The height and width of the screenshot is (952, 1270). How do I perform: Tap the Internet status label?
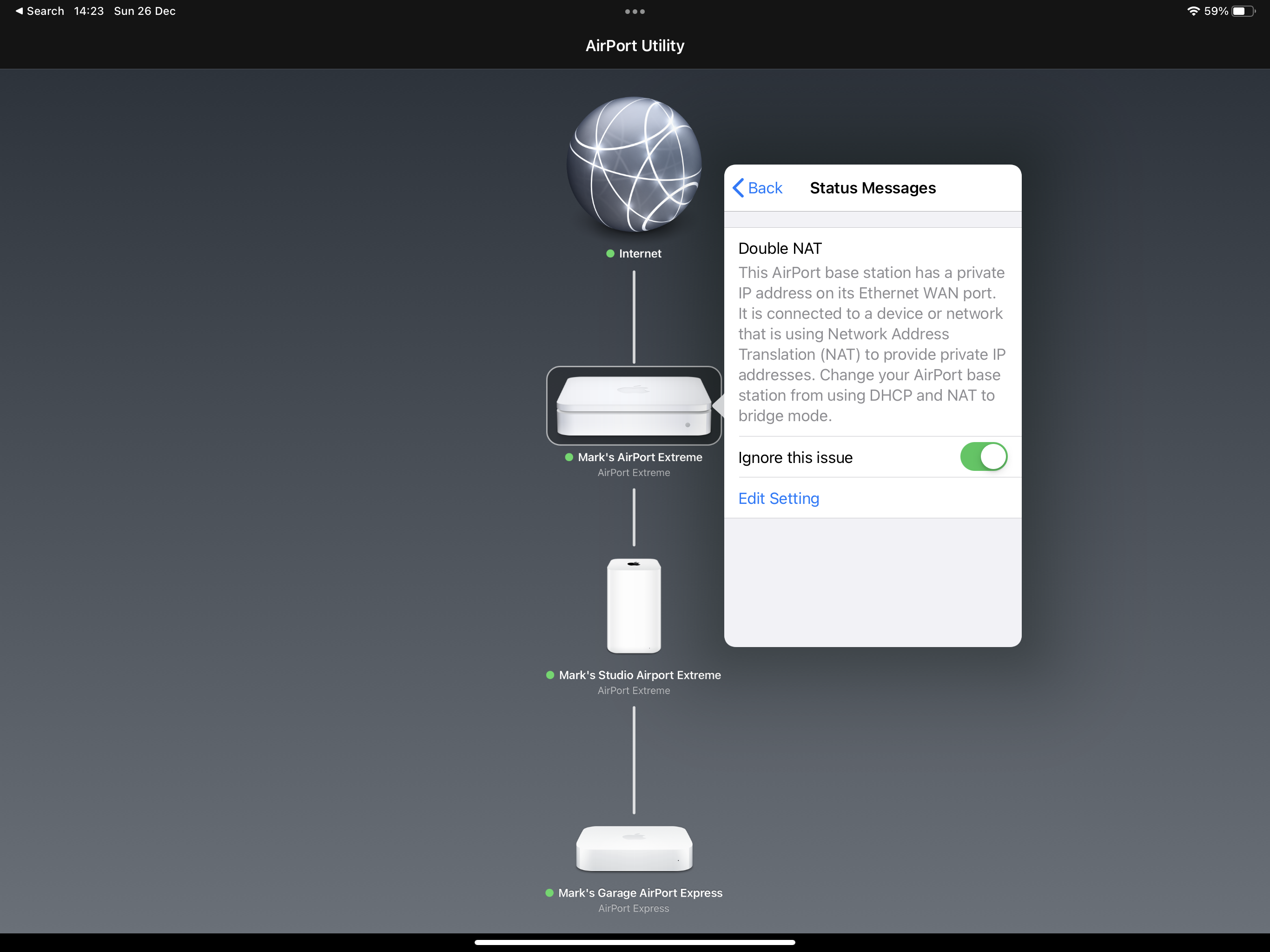click(x=640, y=254)
